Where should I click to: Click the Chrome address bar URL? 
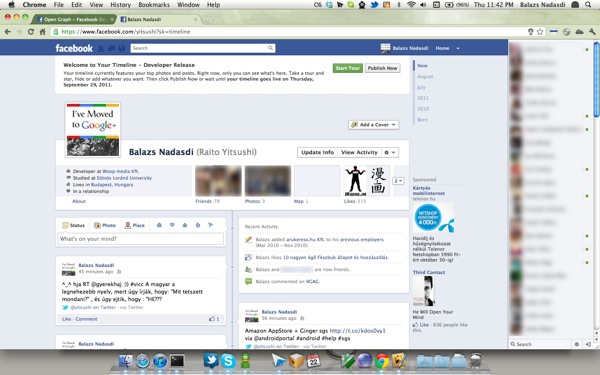tap(126, 32)
